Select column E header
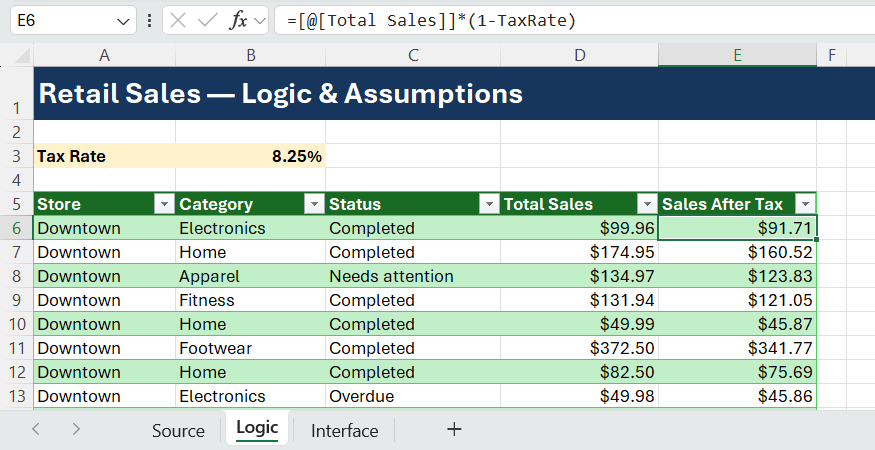 point(737,55)
